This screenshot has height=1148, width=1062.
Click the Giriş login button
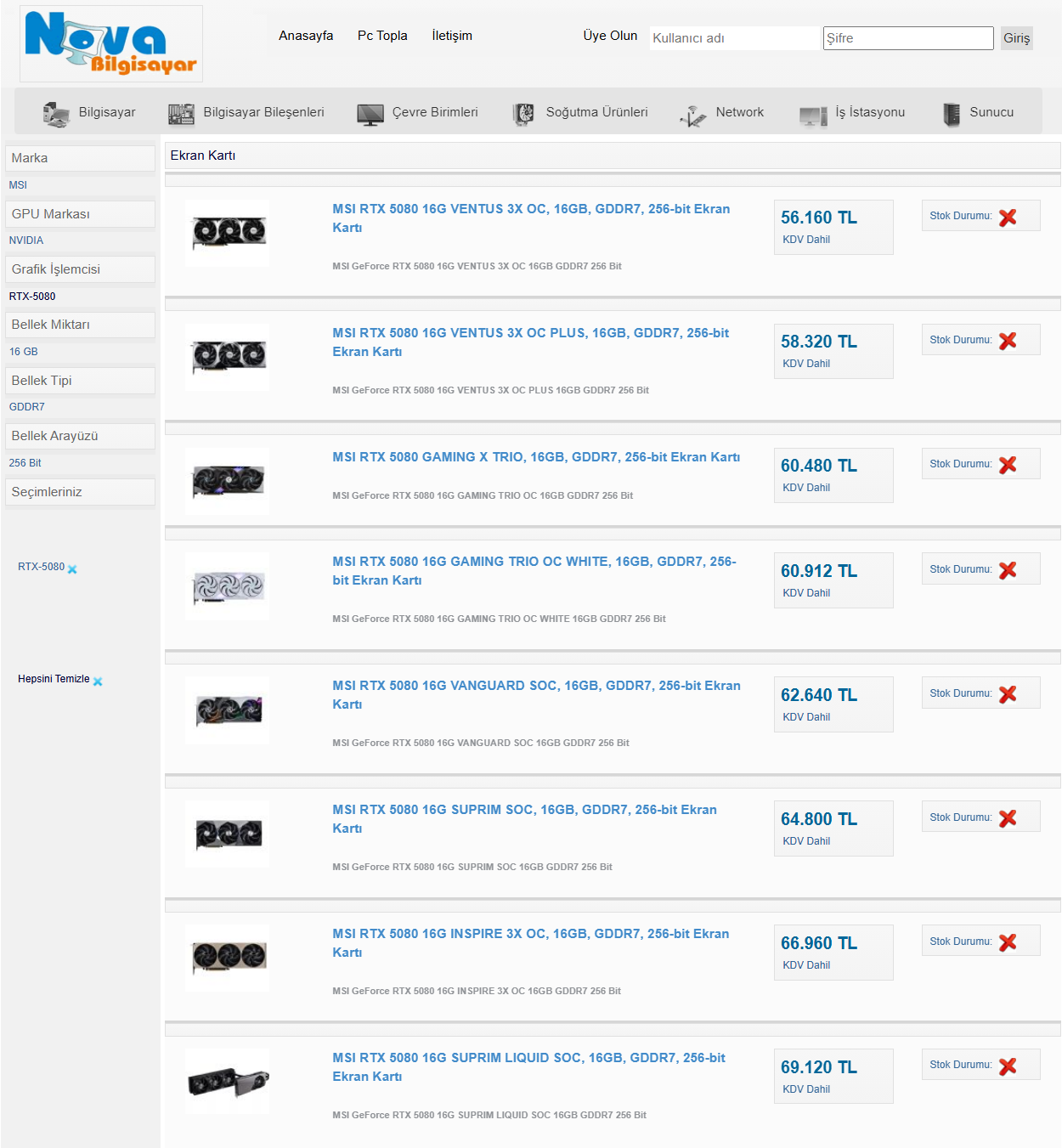pos(1017,38)
